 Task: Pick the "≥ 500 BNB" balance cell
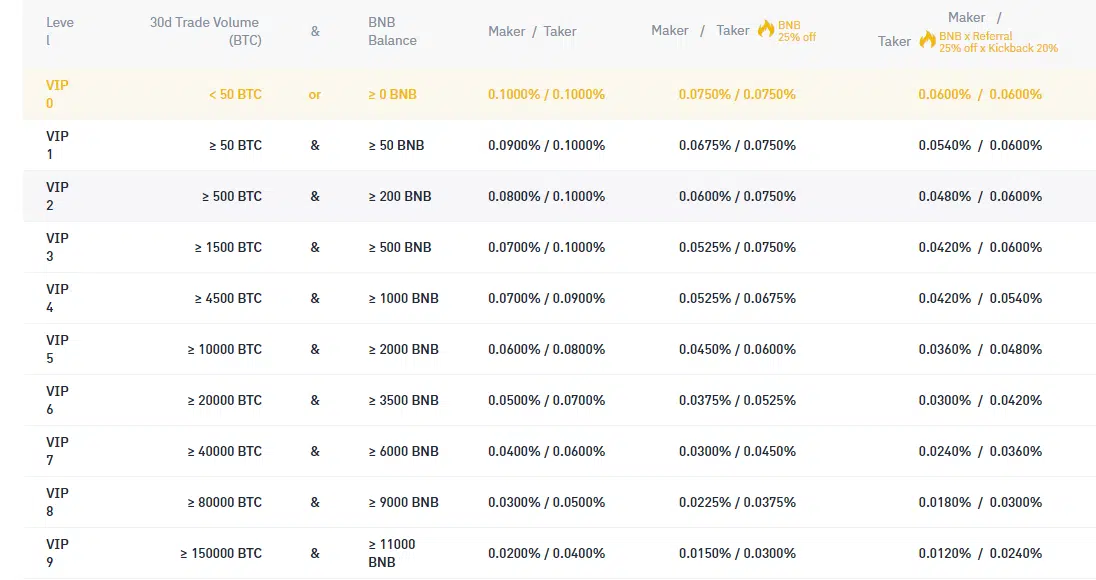pyautogui.click(x=400, y=247)
